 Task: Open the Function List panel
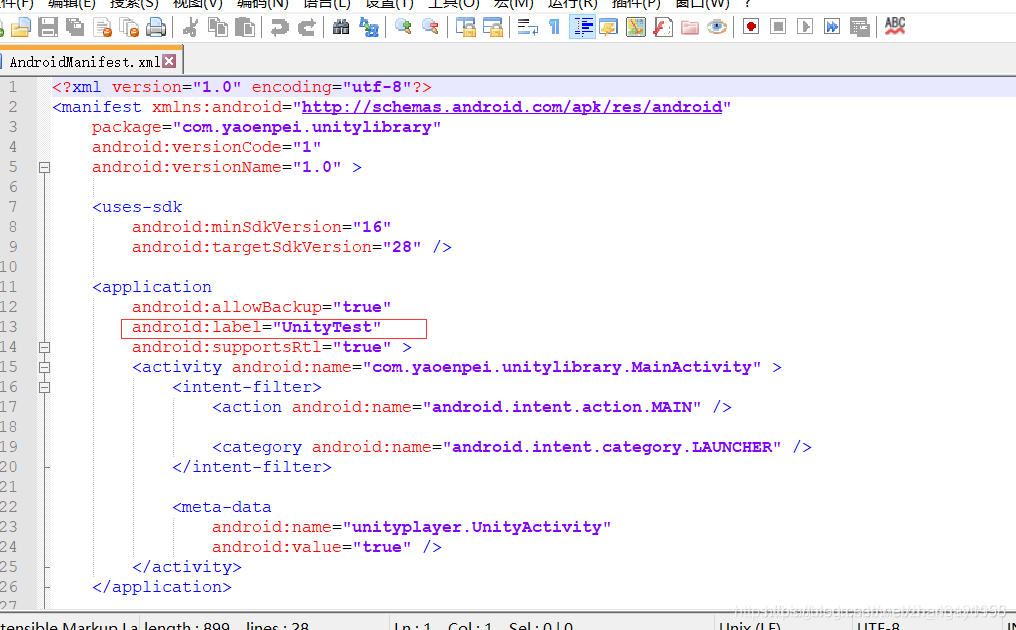pos(662,27)
